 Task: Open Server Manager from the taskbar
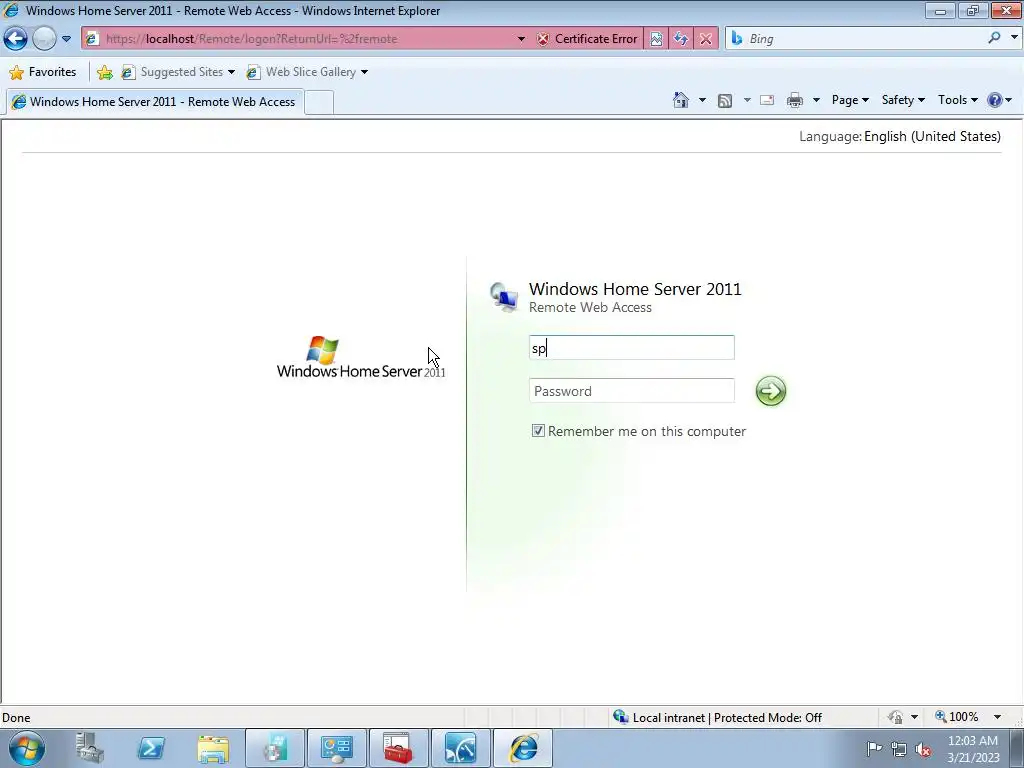point(89,748)
